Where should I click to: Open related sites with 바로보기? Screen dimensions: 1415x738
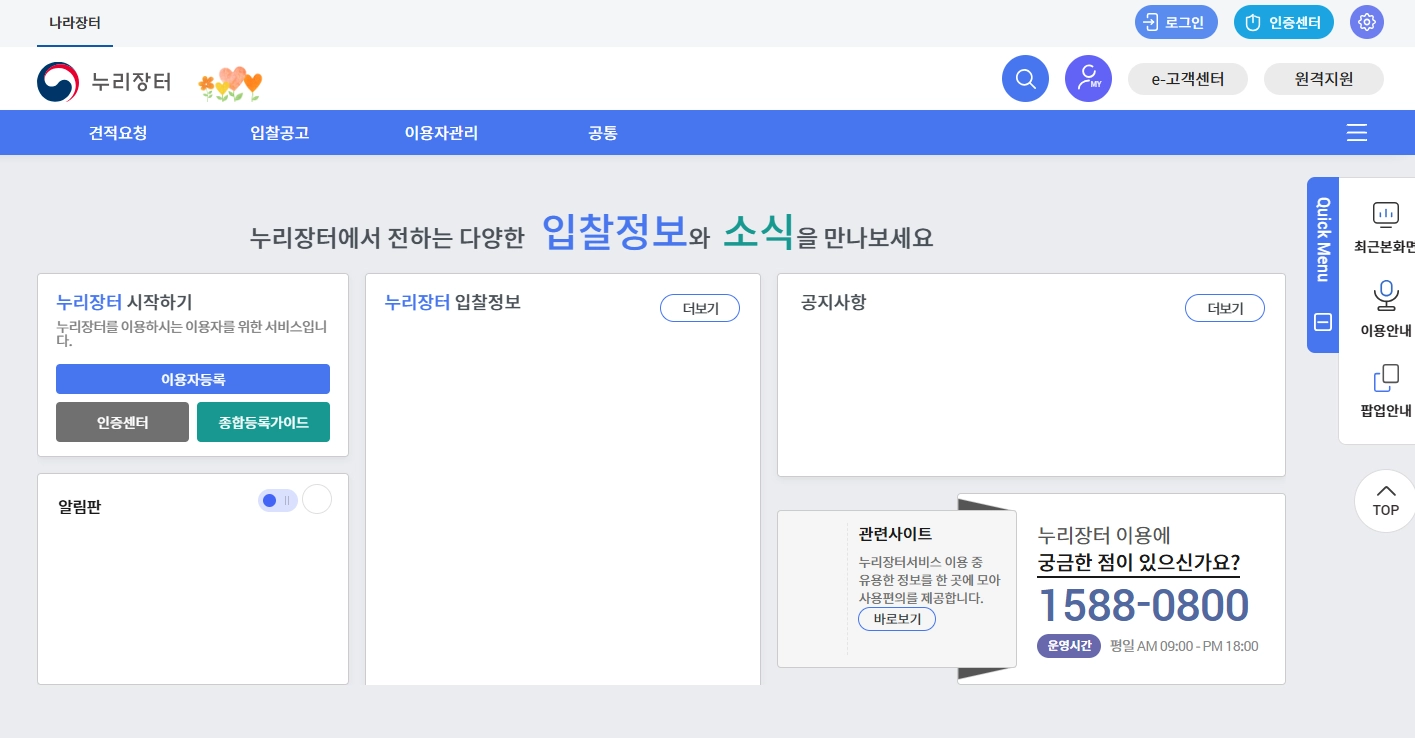[896, 619]
